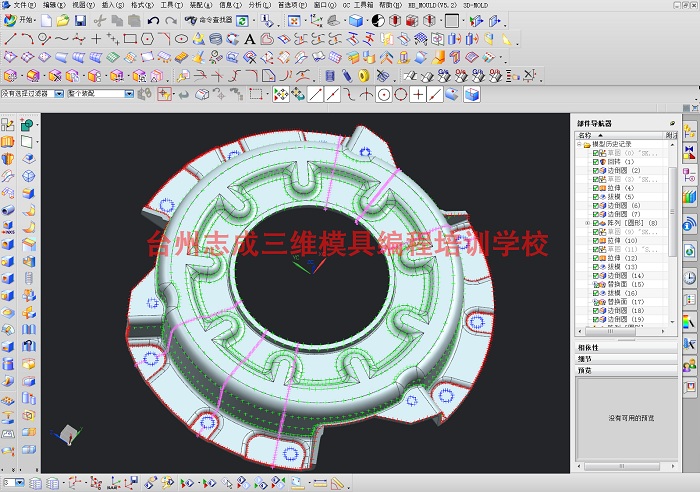Save the part with the floppy disk icon

[x=80, y=21]
